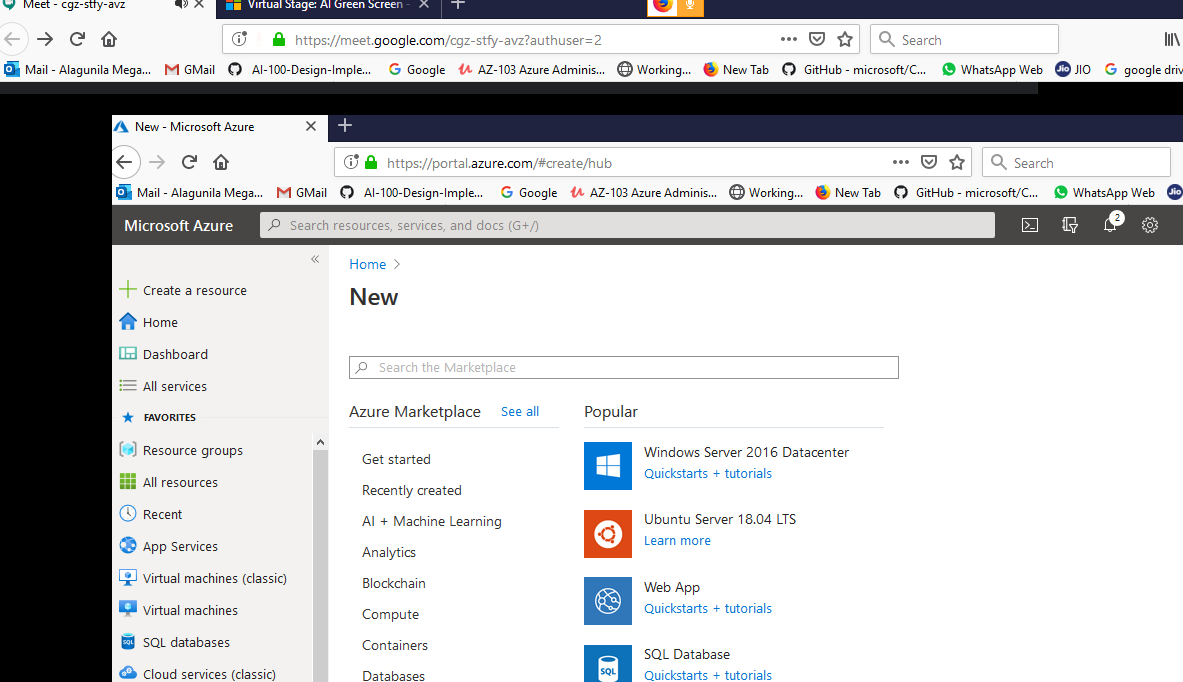The image size is (1183, 682).
Task: Click the sidebar scrollbar up arrow
Action: coord(321,442)
